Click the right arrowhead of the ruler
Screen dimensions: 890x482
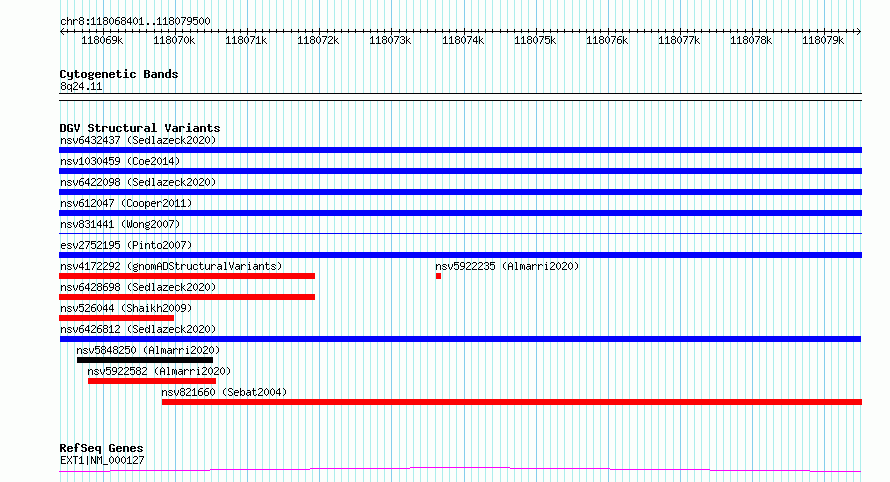point(859,31)
